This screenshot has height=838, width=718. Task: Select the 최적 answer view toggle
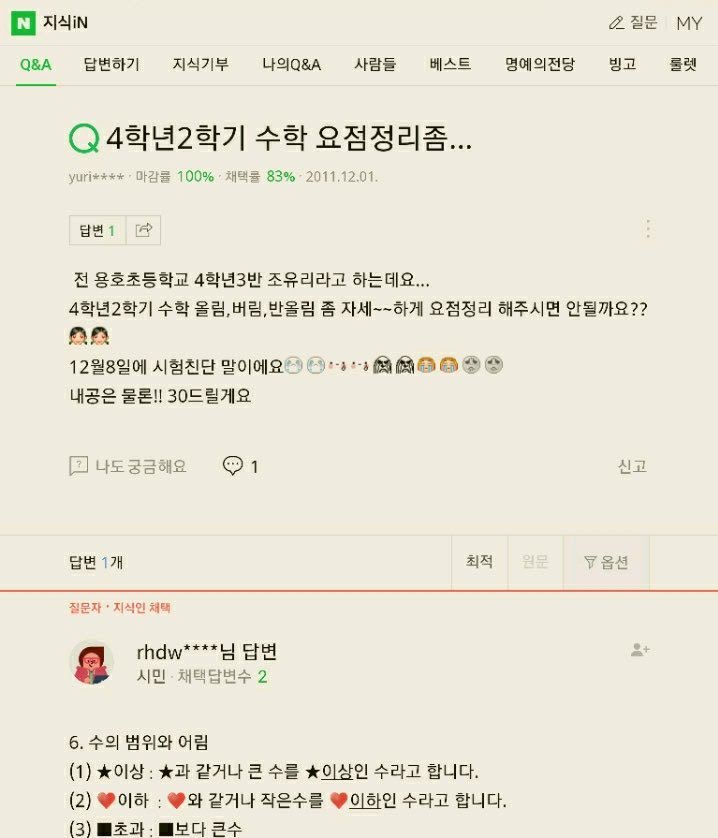(x=480, y=562)
